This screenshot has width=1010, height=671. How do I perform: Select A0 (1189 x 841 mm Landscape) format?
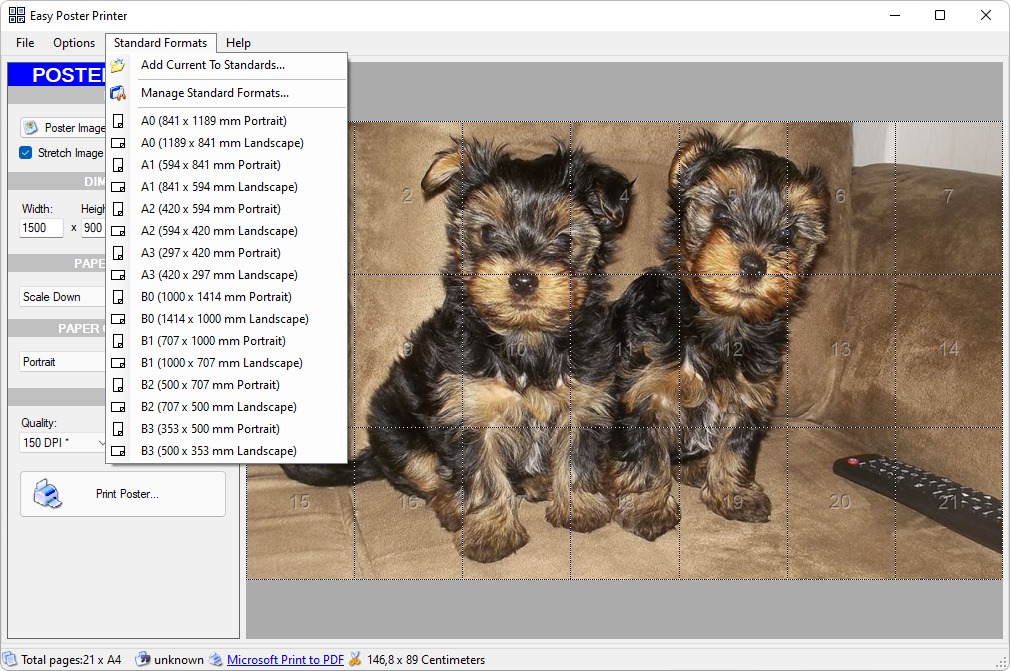click(x=227, y=143)
